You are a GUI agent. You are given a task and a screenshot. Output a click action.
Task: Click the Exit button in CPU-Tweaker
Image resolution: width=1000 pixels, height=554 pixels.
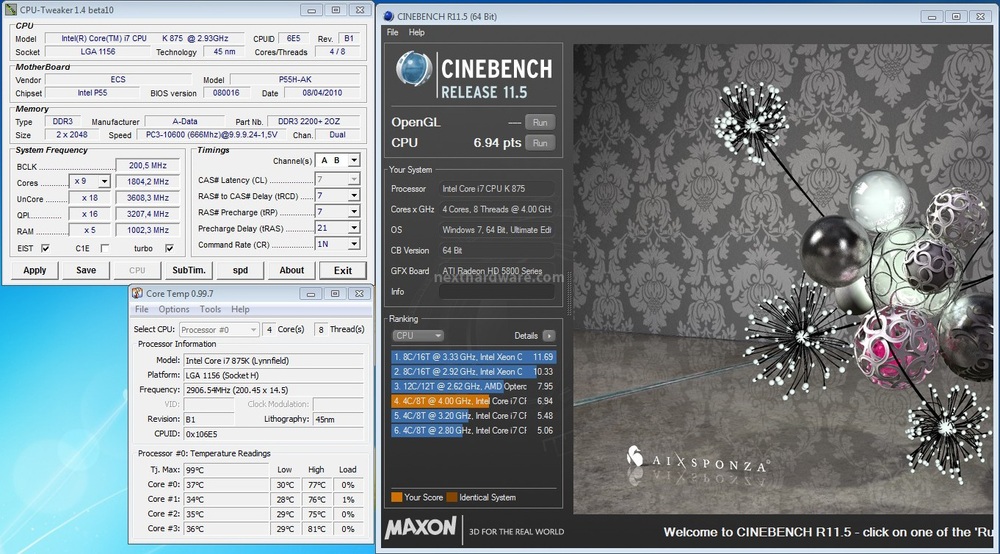click(x=342, y=270)
